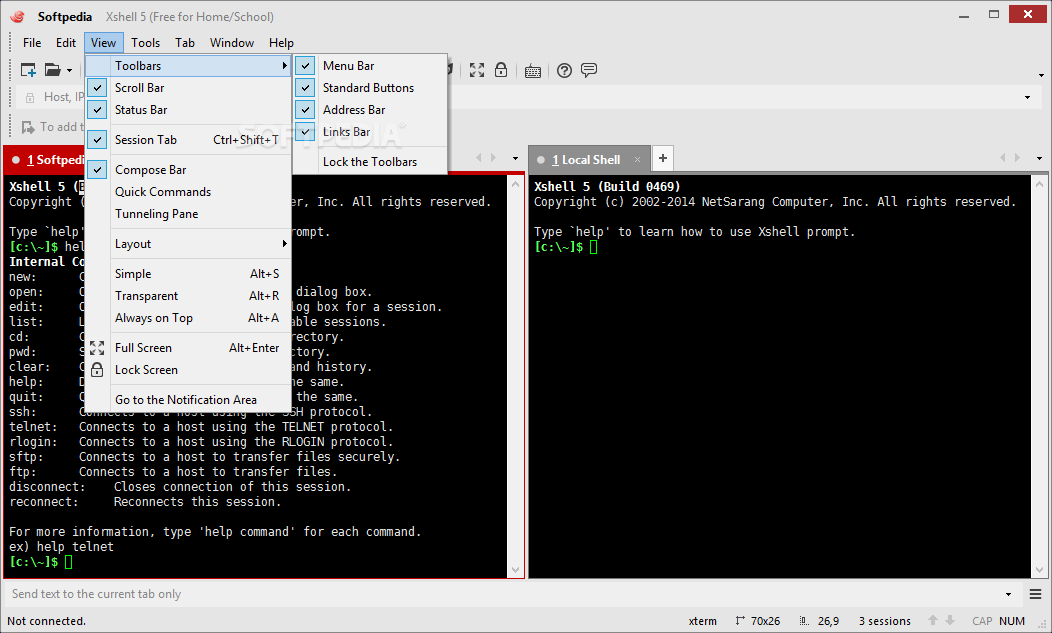Toggle Compose Bar in the View menu
This screenshot has width=1052, height=633.
189,170
